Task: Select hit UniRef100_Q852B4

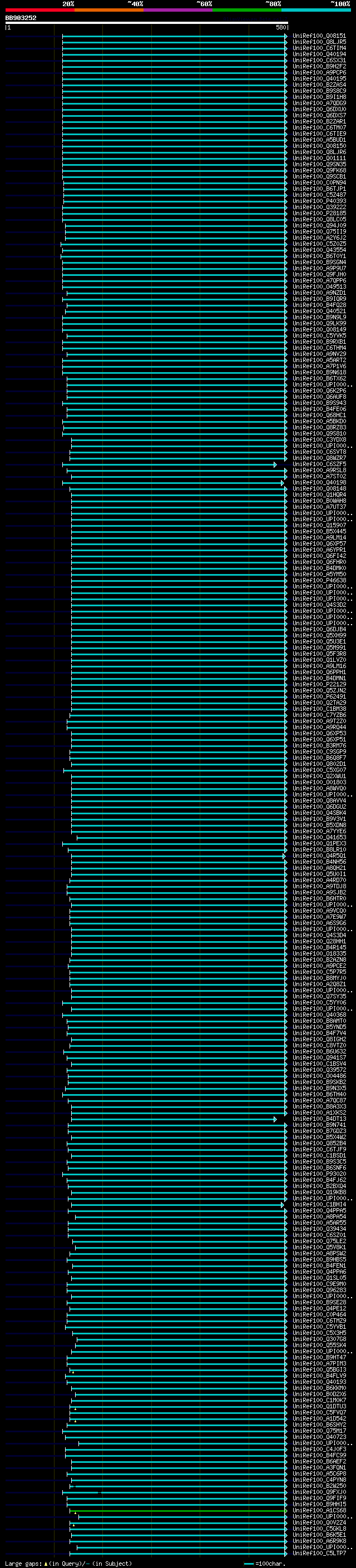Action: coord(319,1144)
